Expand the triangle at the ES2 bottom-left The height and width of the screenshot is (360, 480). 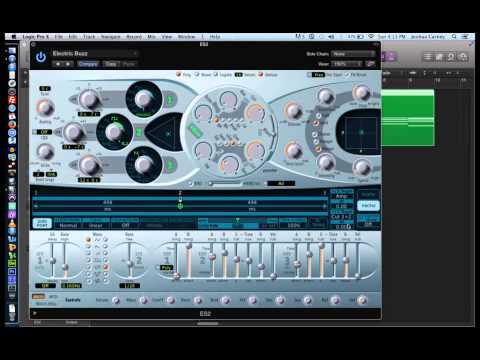[34, 313]
